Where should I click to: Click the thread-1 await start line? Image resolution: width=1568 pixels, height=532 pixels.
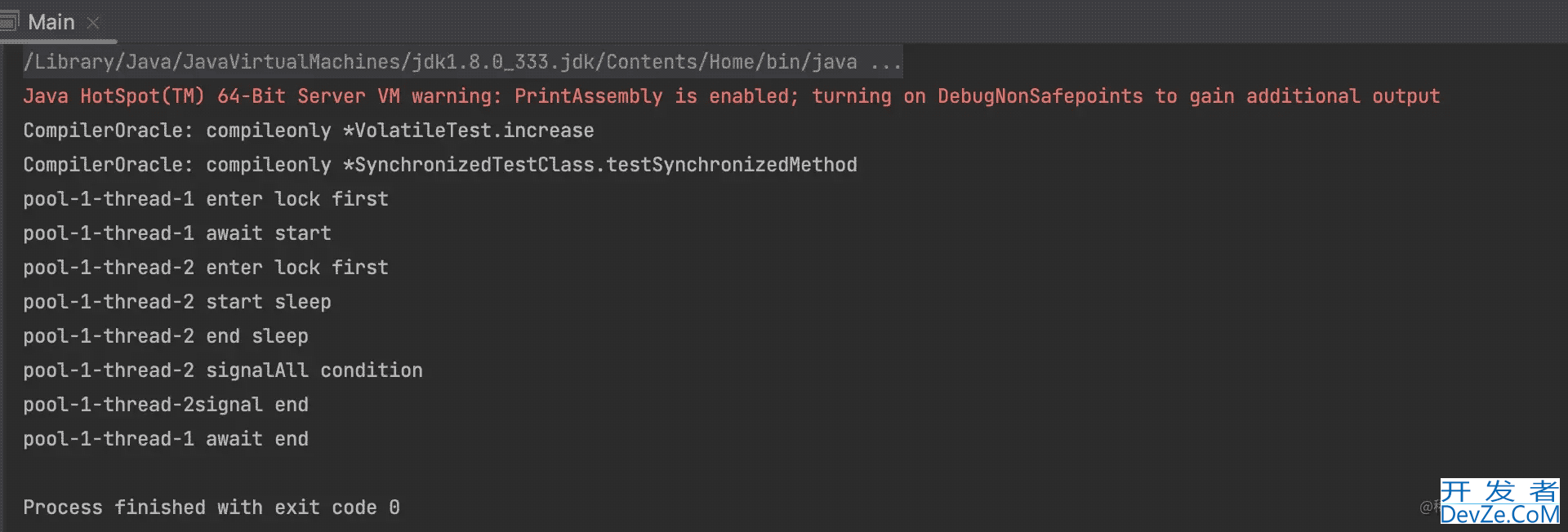[x=177, y=233]
